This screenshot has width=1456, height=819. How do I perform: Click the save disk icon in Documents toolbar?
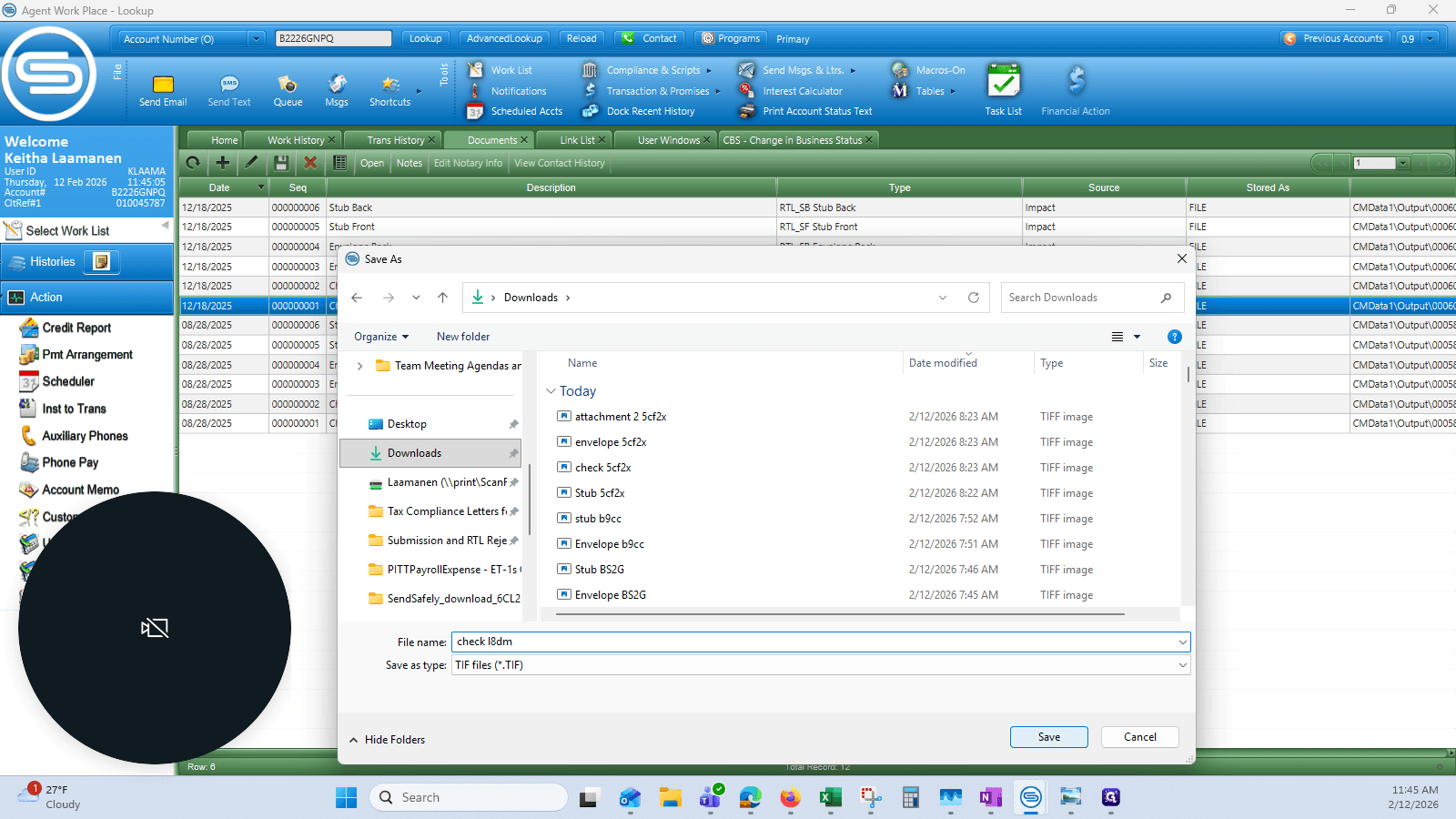(x=281, y=163)
